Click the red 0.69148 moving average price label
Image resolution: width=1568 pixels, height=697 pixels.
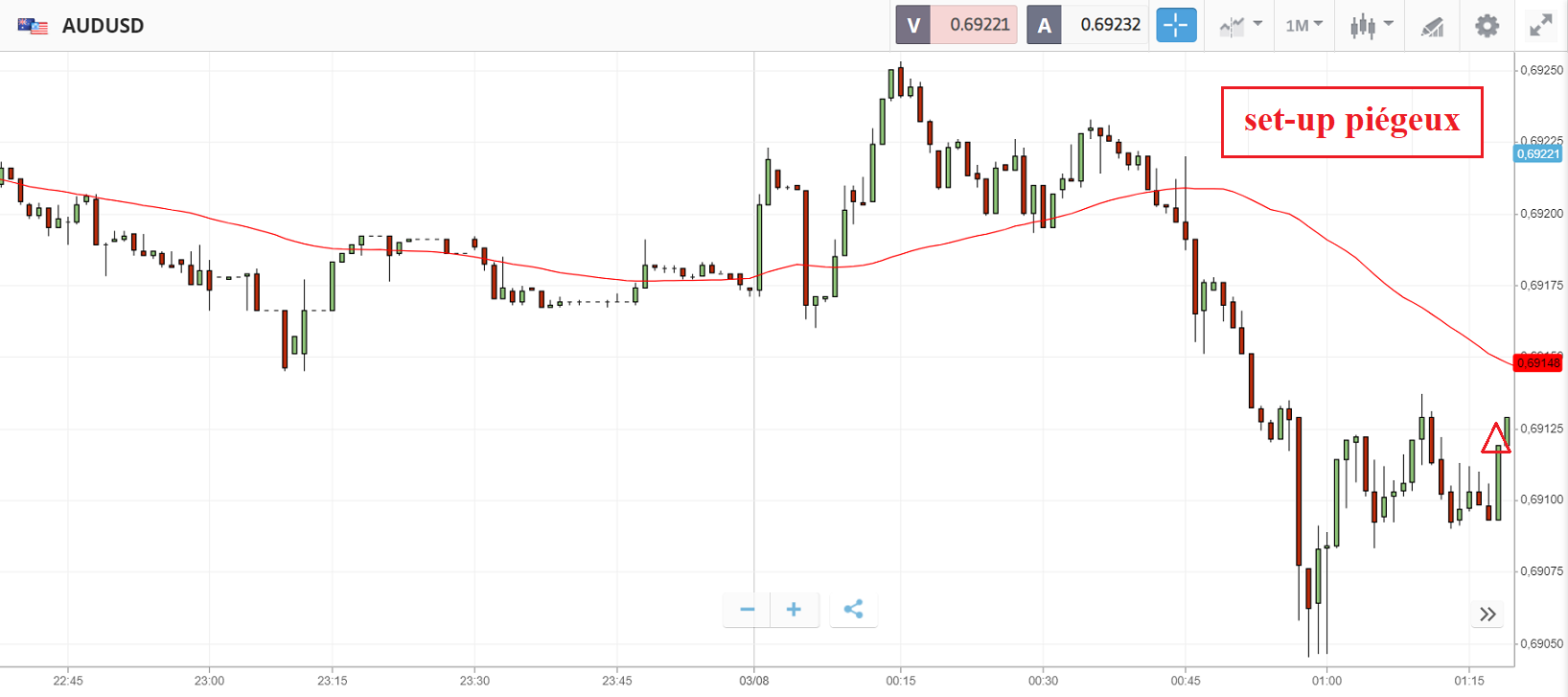pyautogui.click(x=1537, y=362)
